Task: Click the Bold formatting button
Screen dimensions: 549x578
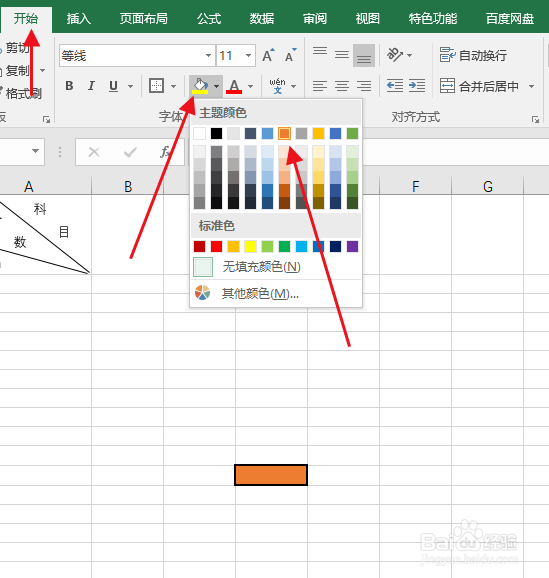Action: pos(69,86)
